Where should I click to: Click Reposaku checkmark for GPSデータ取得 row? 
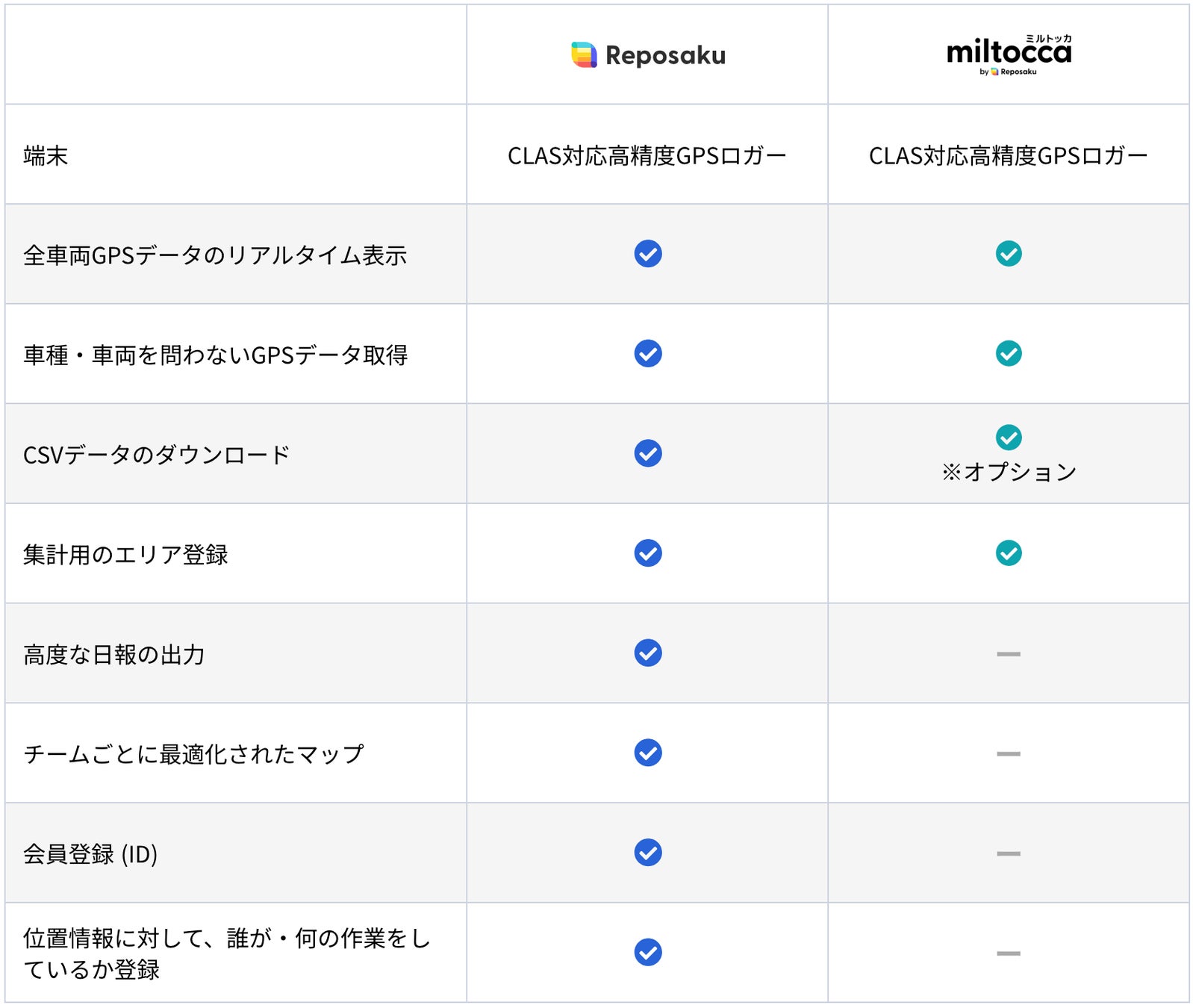[x=648, y=353]
